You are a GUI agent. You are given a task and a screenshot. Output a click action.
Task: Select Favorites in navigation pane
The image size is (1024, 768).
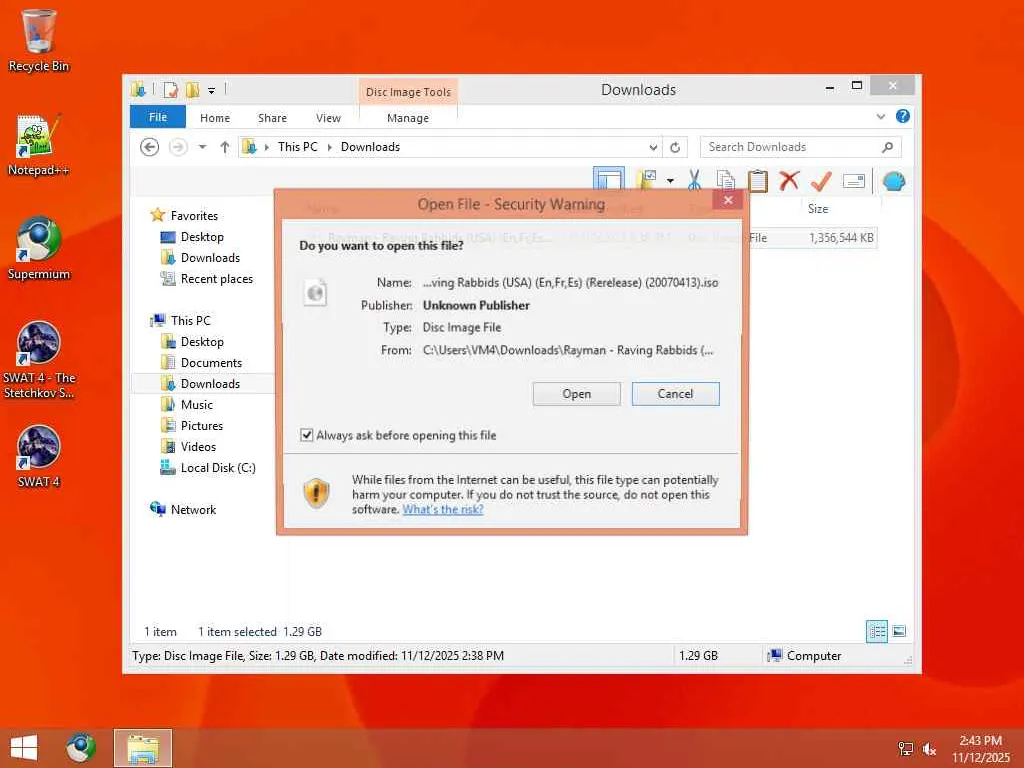tap(194, 216)
